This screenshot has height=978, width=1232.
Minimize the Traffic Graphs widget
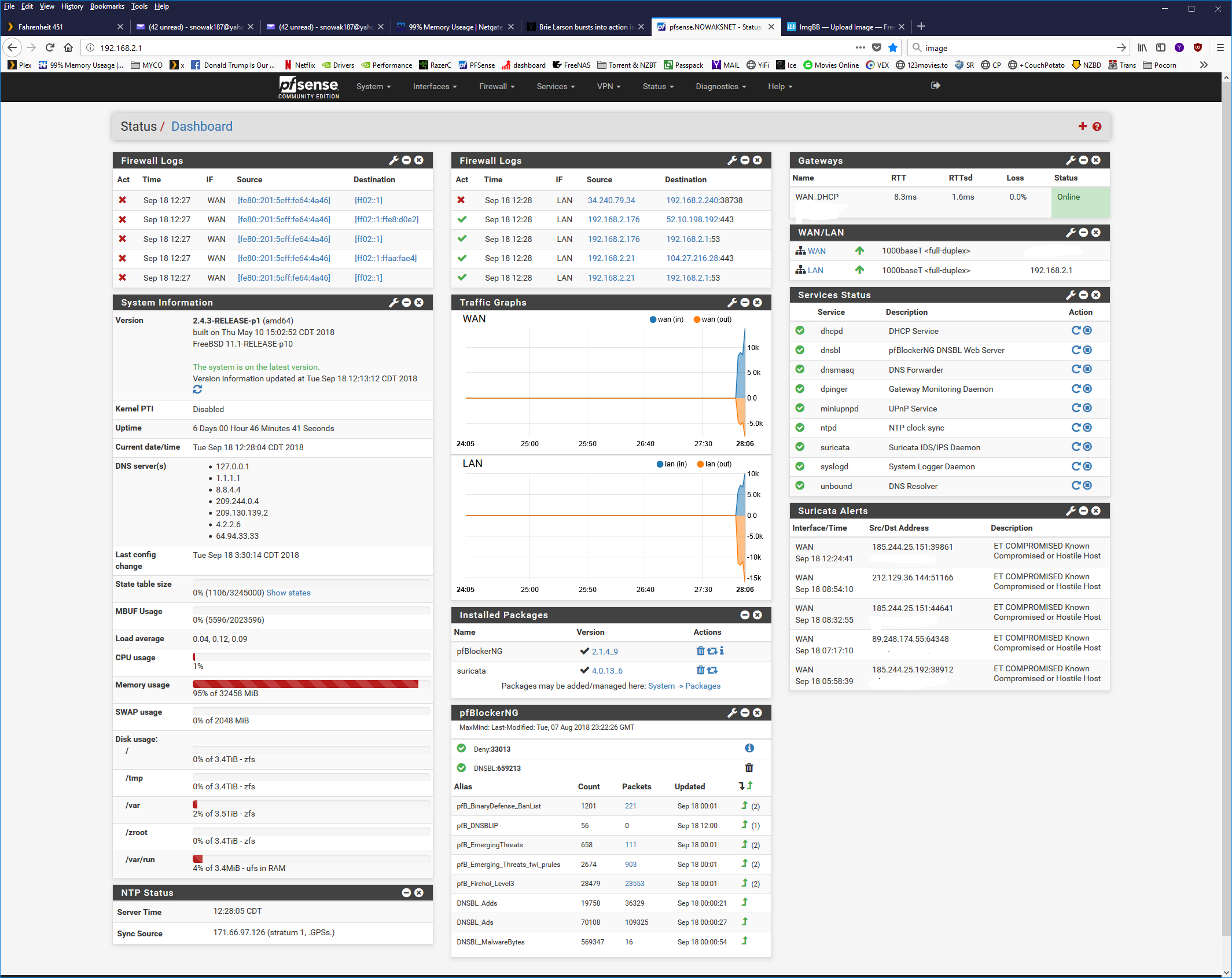(x=745, y=303)
